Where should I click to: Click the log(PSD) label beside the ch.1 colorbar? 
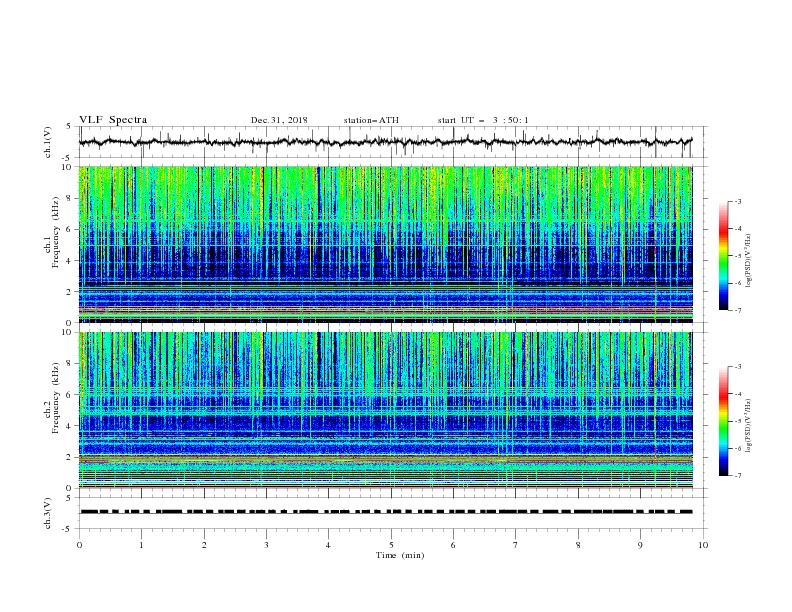(x=749, y=261)
